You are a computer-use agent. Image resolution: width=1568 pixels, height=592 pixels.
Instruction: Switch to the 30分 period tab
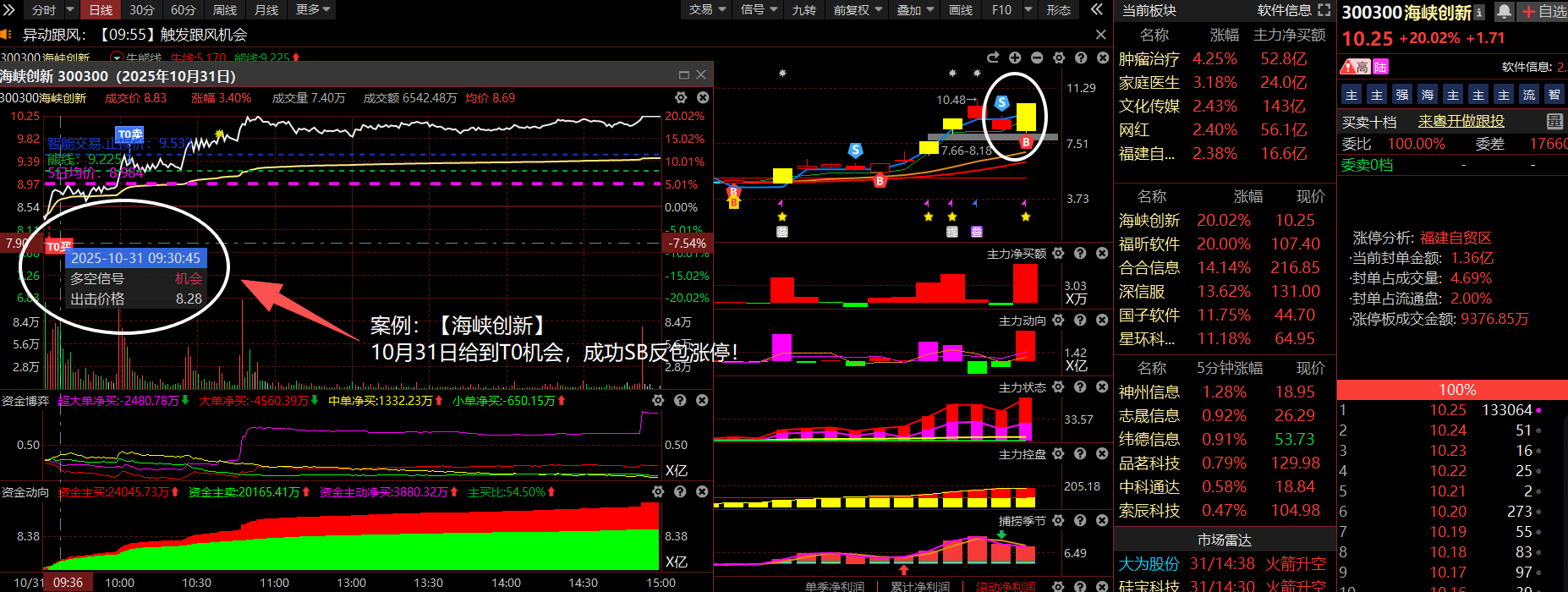click(x=141, y=9)
